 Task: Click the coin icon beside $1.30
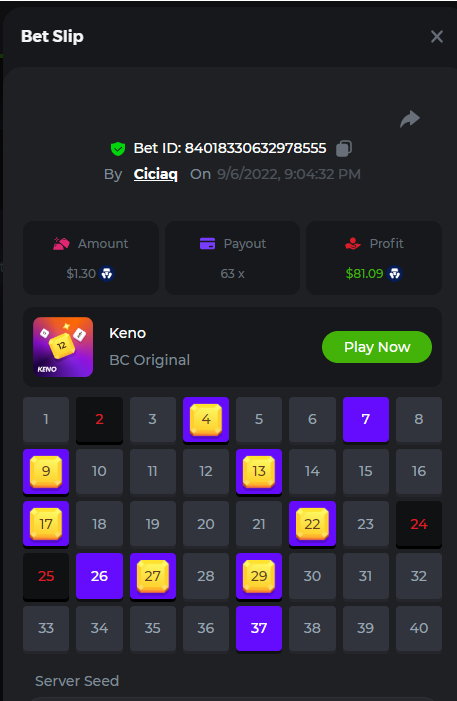click(x=106, y=273)
